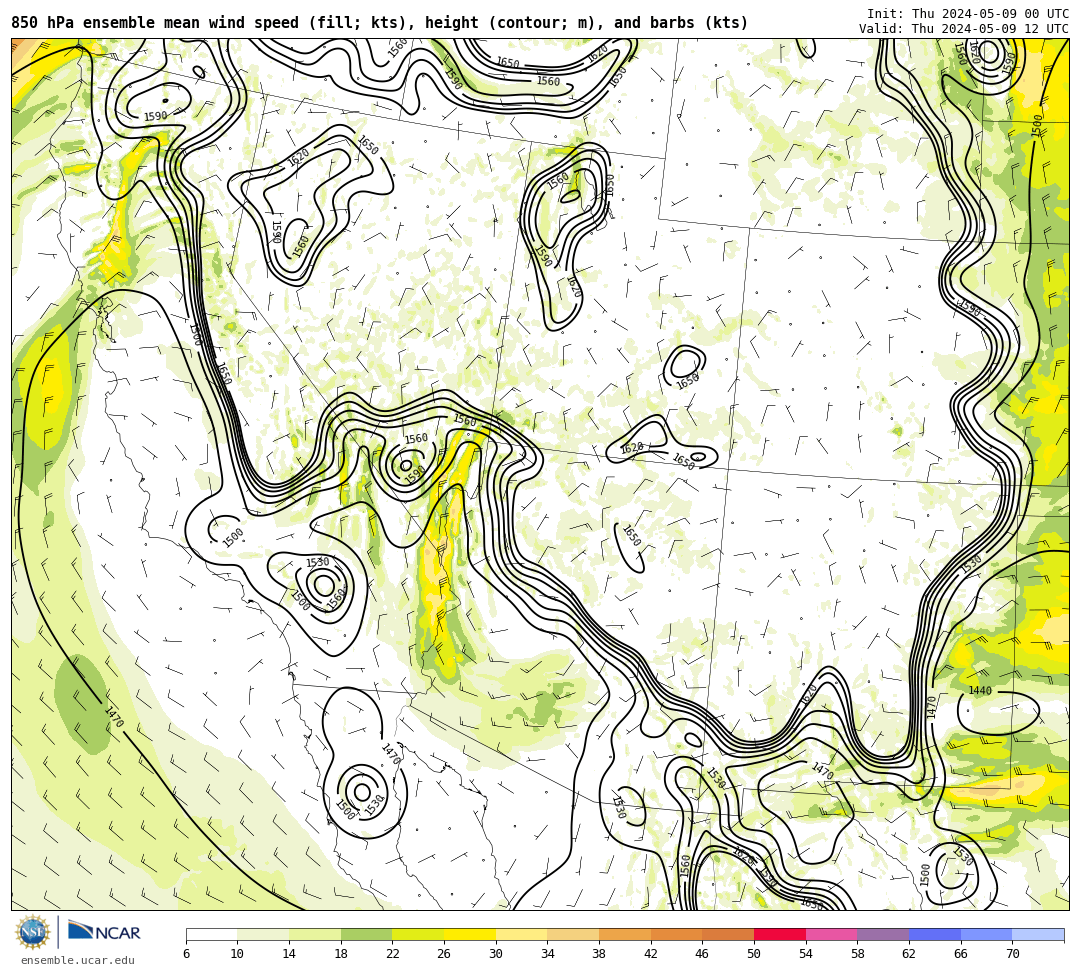Click the colorbar tick label '46'

coord(702,954)
